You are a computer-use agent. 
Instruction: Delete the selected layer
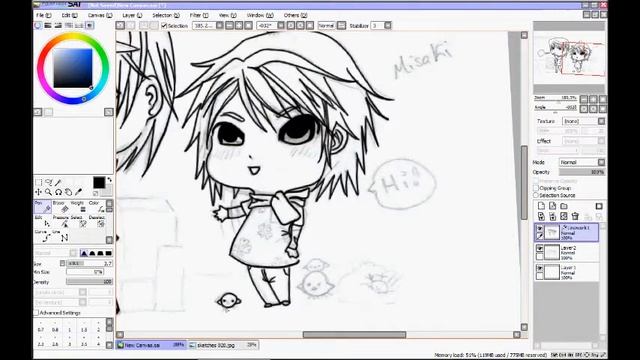coord(575,216)
